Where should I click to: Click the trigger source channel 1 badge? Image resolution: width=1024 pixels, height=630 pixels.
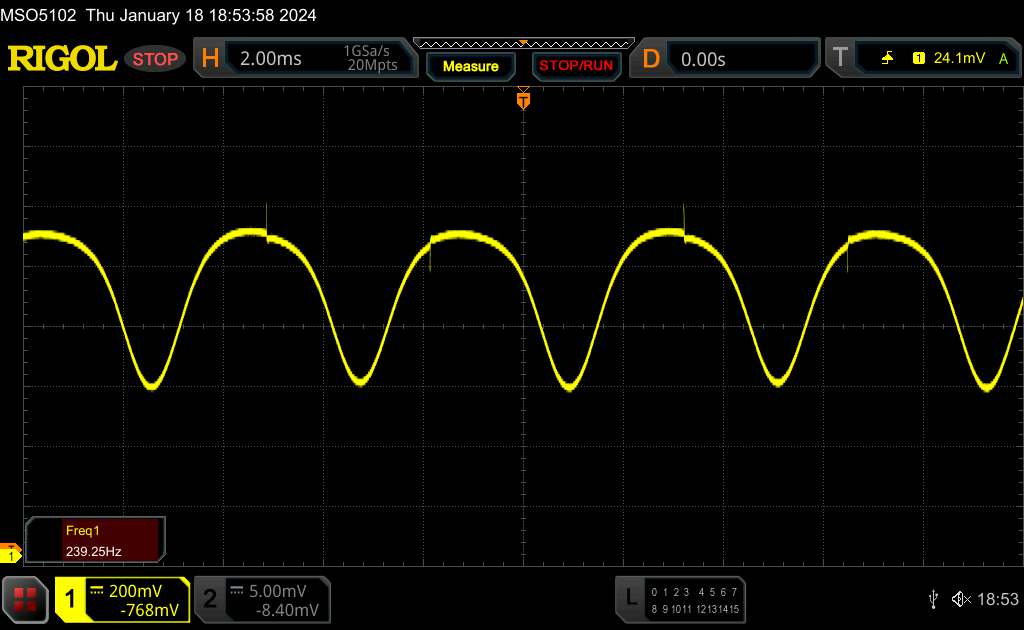[918, 58]
